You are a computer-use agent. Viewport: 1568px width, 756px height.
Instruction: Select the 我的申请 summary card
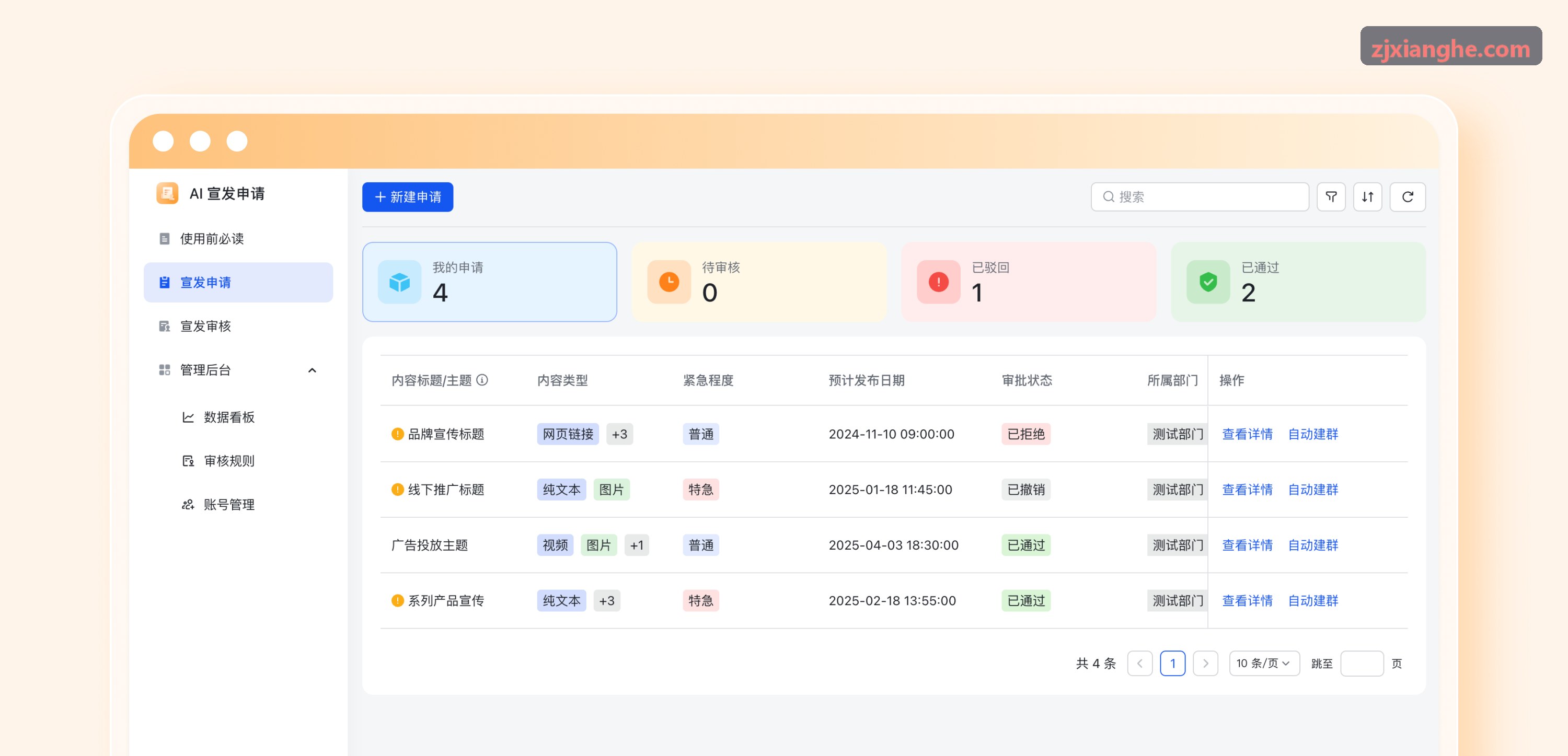pyautogui.click(x=489, y=282)
